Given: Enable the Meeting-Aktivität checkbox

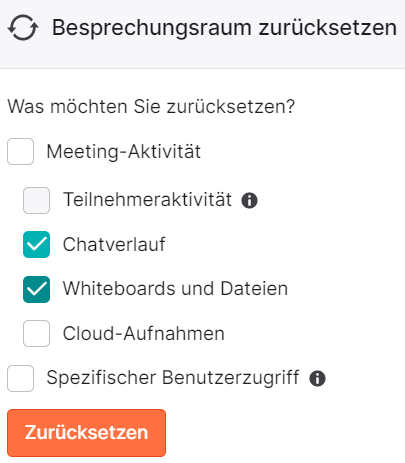Looking at the screenshot, I should [x=20, y=152].
